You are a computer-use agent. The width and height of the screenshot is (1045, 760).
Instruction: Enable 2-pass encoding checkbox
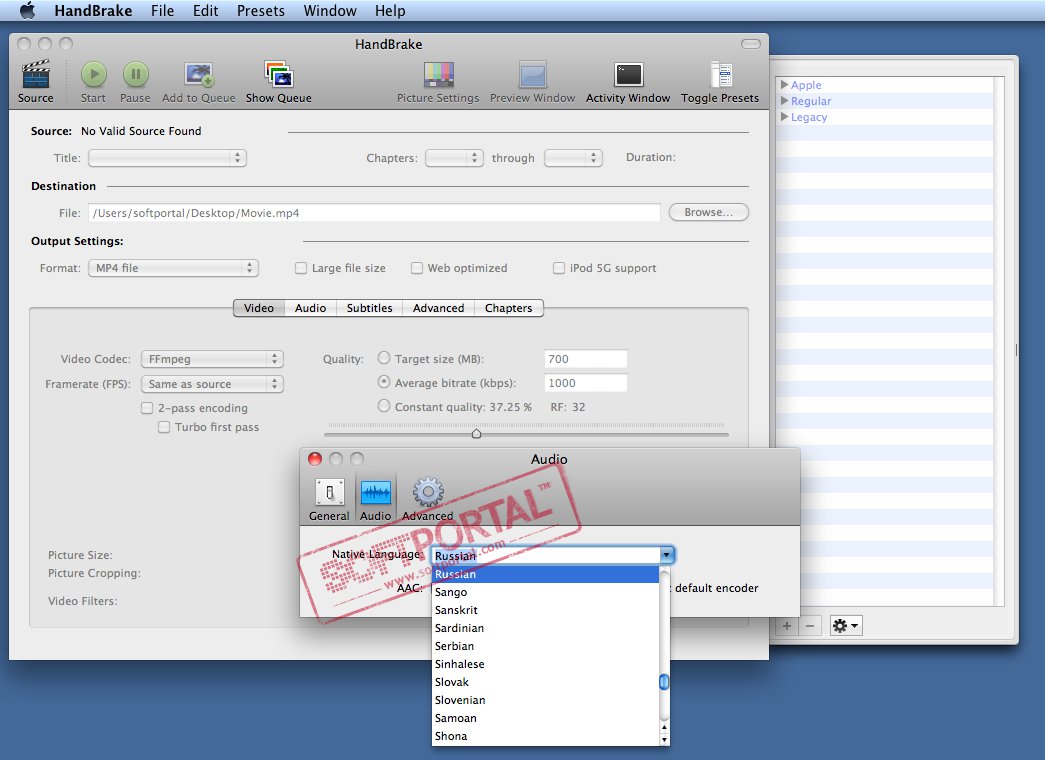tap(147, 408)
